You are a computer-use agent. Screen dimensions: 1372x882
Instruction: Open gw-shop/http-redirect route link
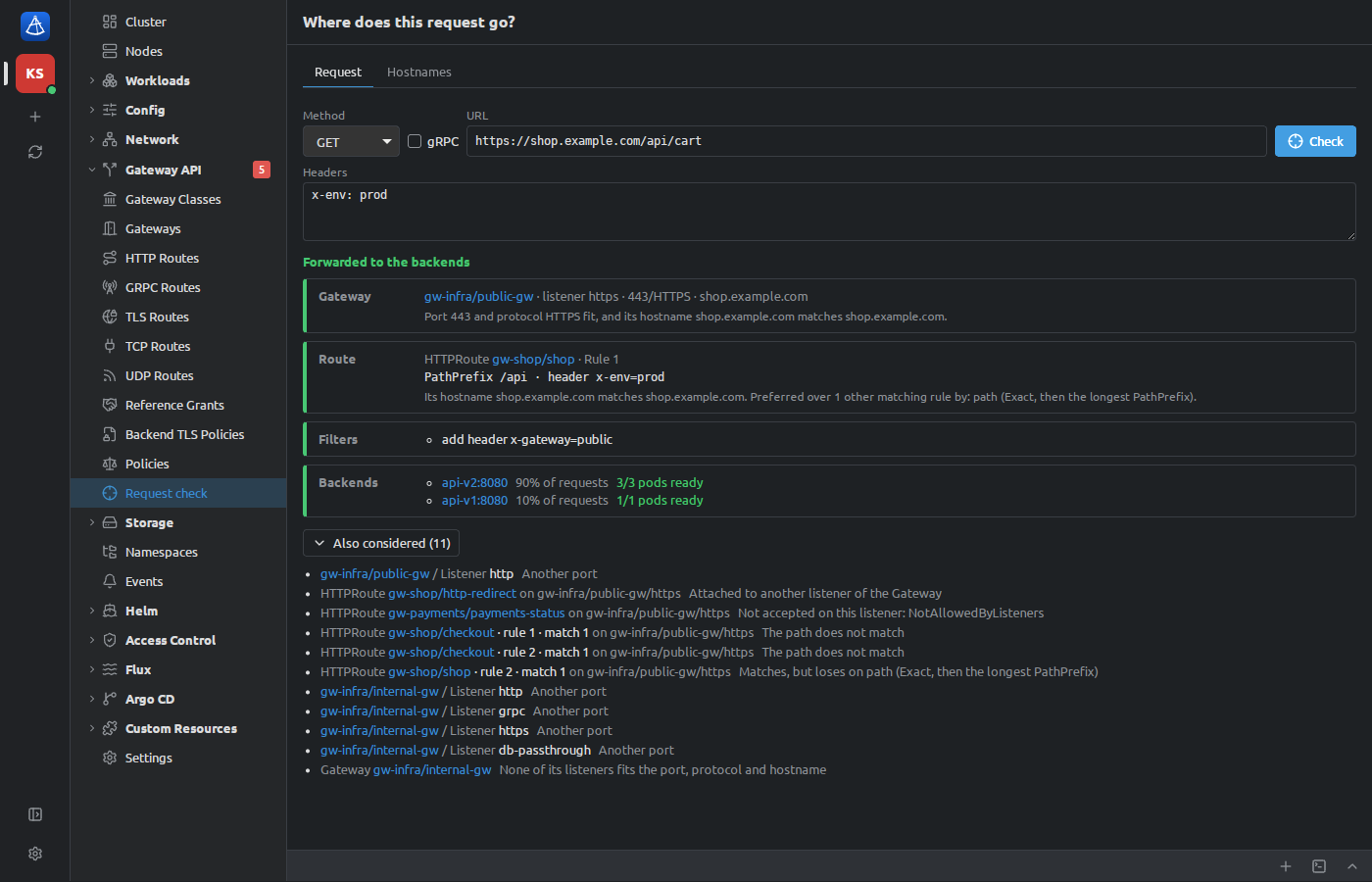(x=452, y=593)
